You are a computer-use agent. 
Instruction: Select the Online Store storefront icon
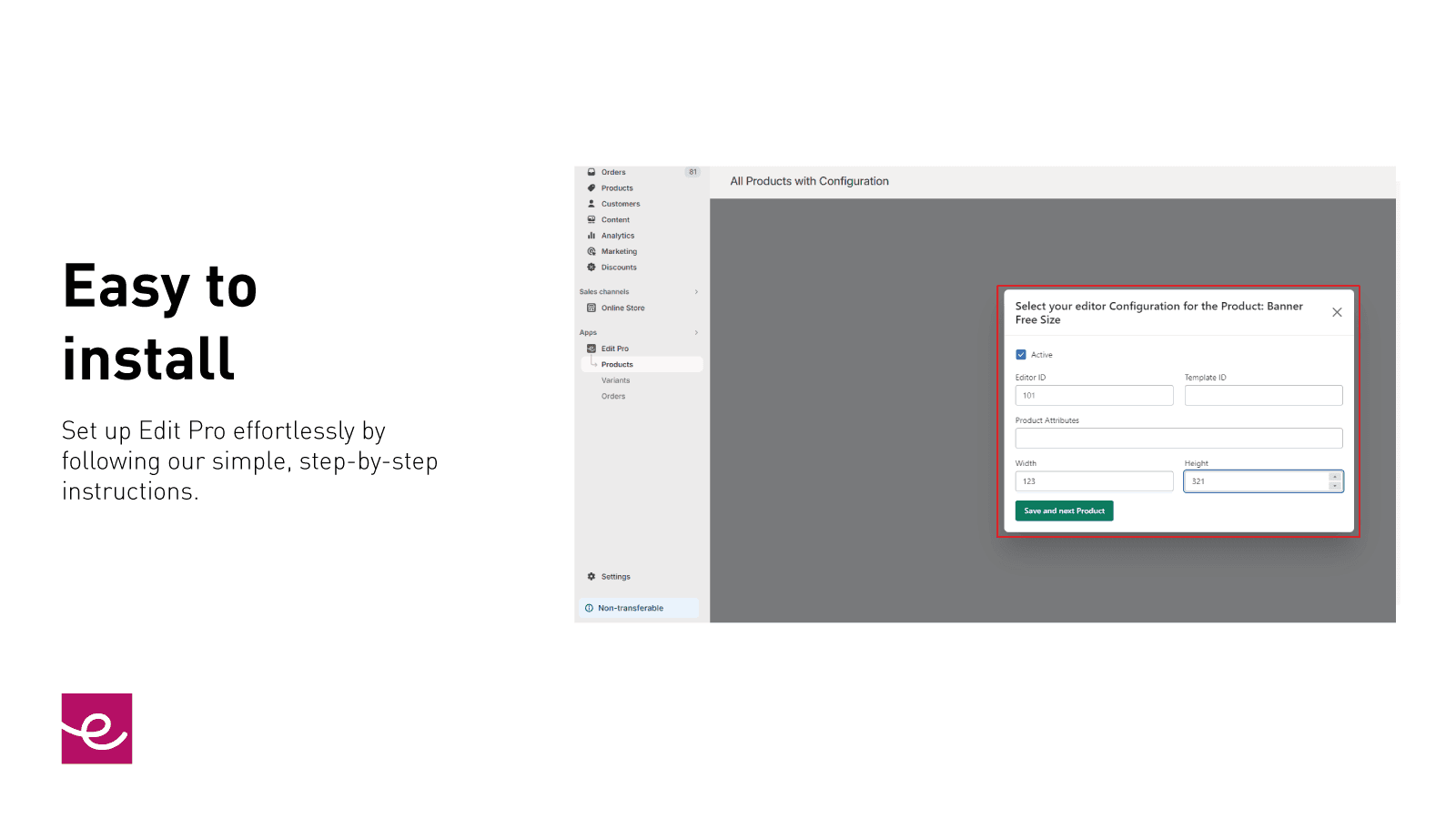pyautogui.click(x=591, y=308)
